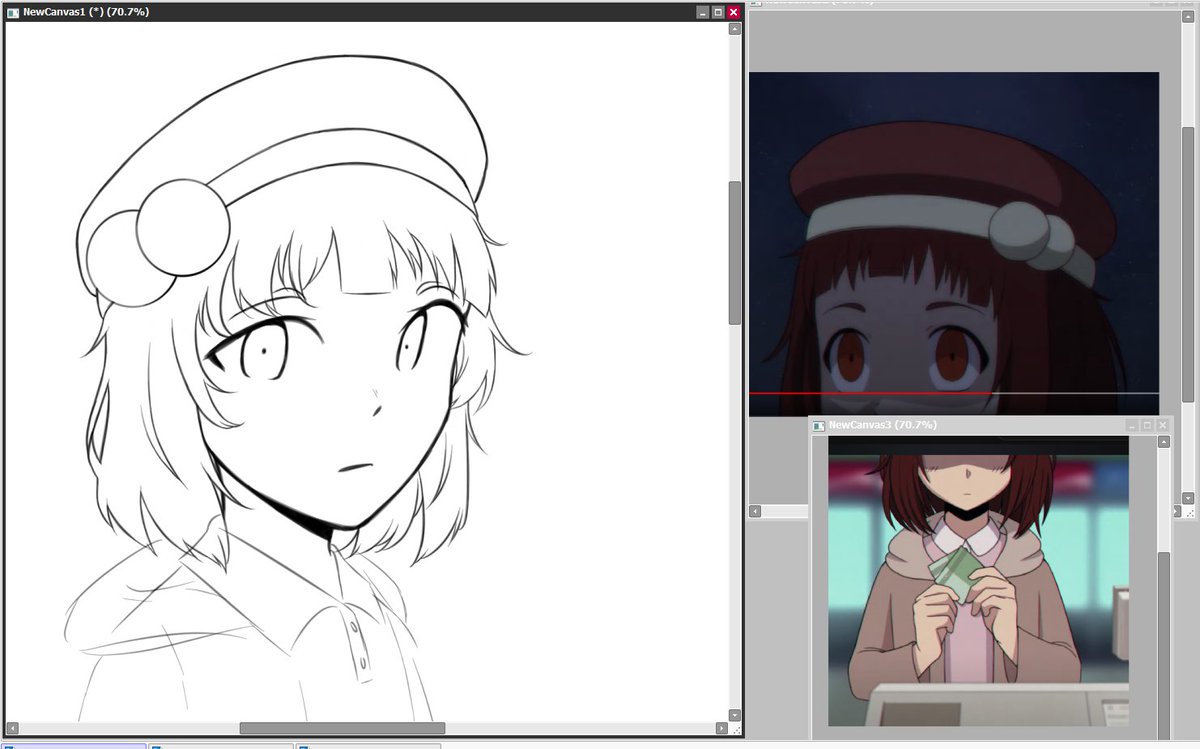Screen dimensions: 1200x749
Task: Minimize the NewCanvas1 window
Action: pos(703,12)
